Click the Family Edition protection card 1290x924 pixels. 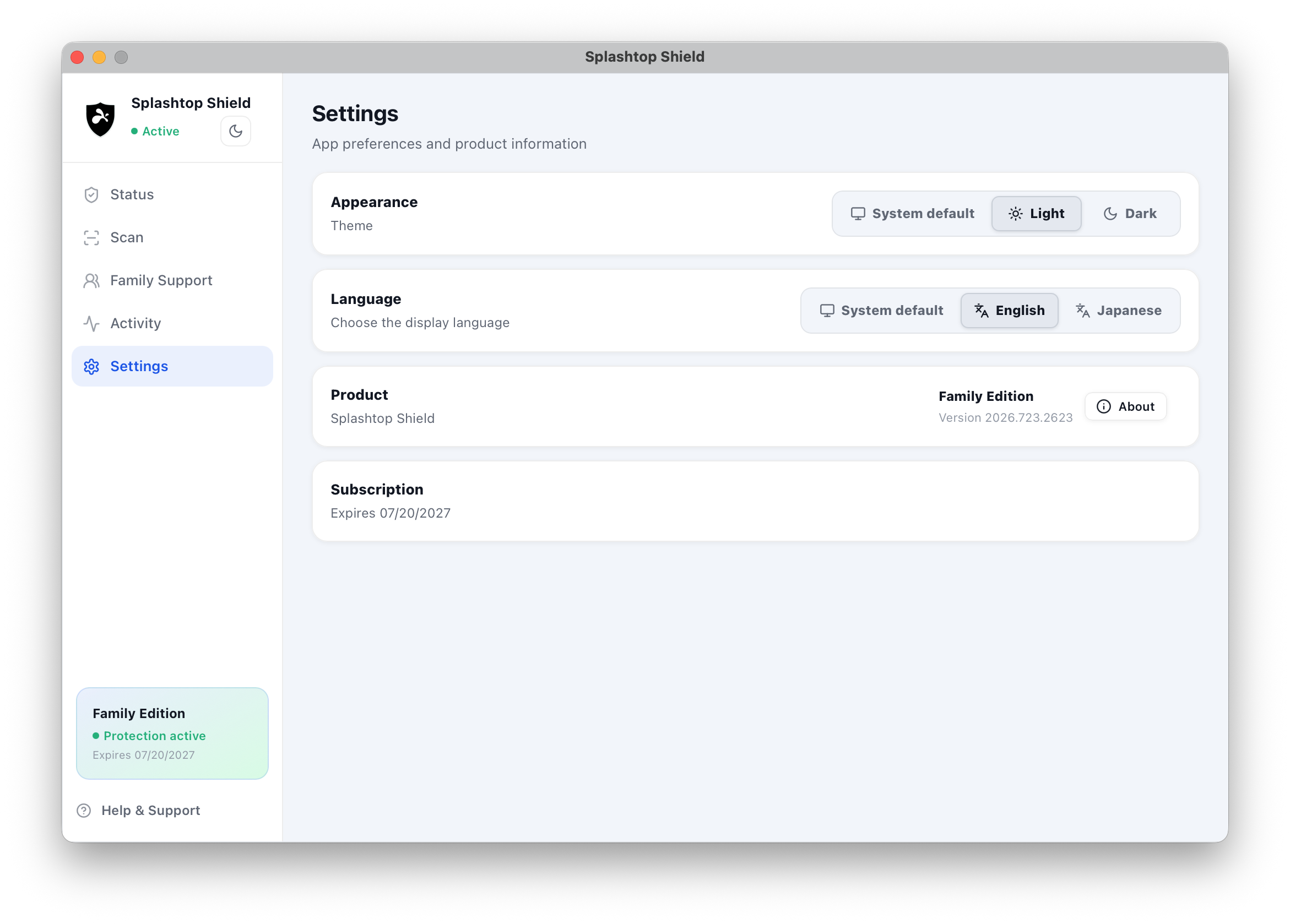tap(172, 733)
